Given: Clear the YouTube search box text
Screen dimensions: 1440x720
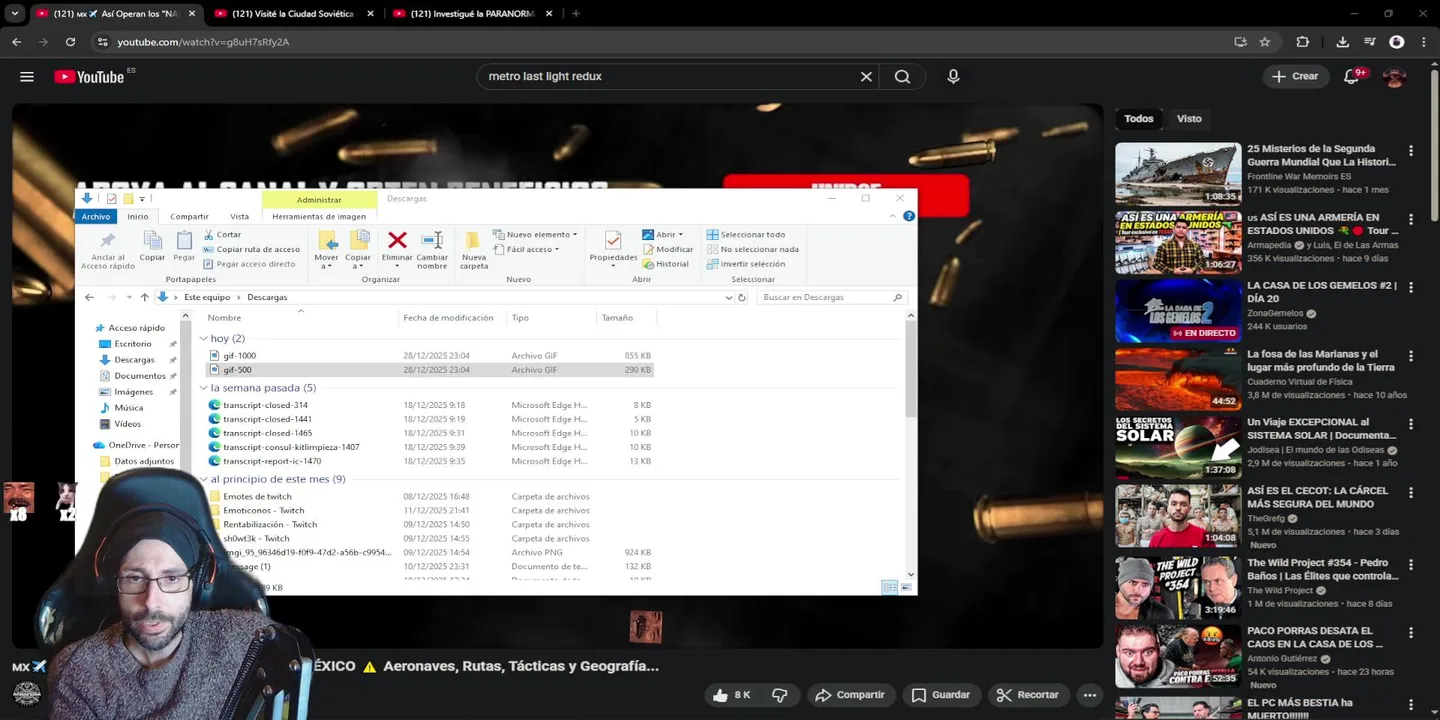Looking at the screenshot, I should pos(866,76).
